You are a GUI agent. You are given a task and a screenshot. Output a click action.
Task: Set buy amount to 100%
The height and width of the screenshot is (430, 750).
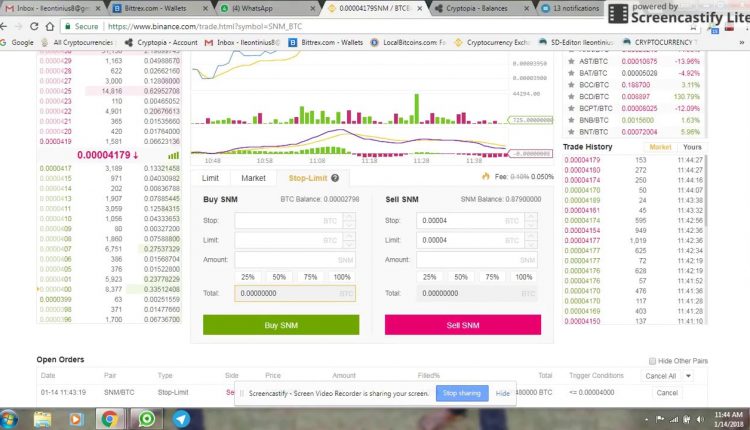tap(342, 277)
